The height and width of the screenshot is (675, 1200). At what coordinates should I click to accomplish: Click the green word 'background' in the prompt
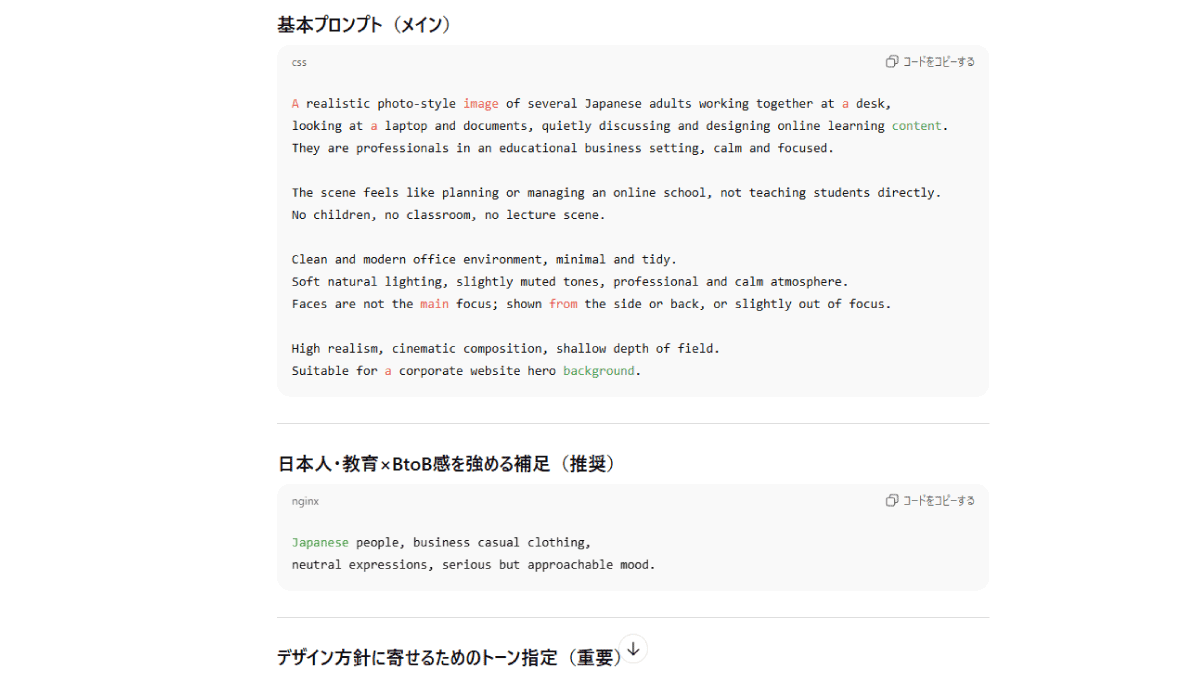[598, 371]
